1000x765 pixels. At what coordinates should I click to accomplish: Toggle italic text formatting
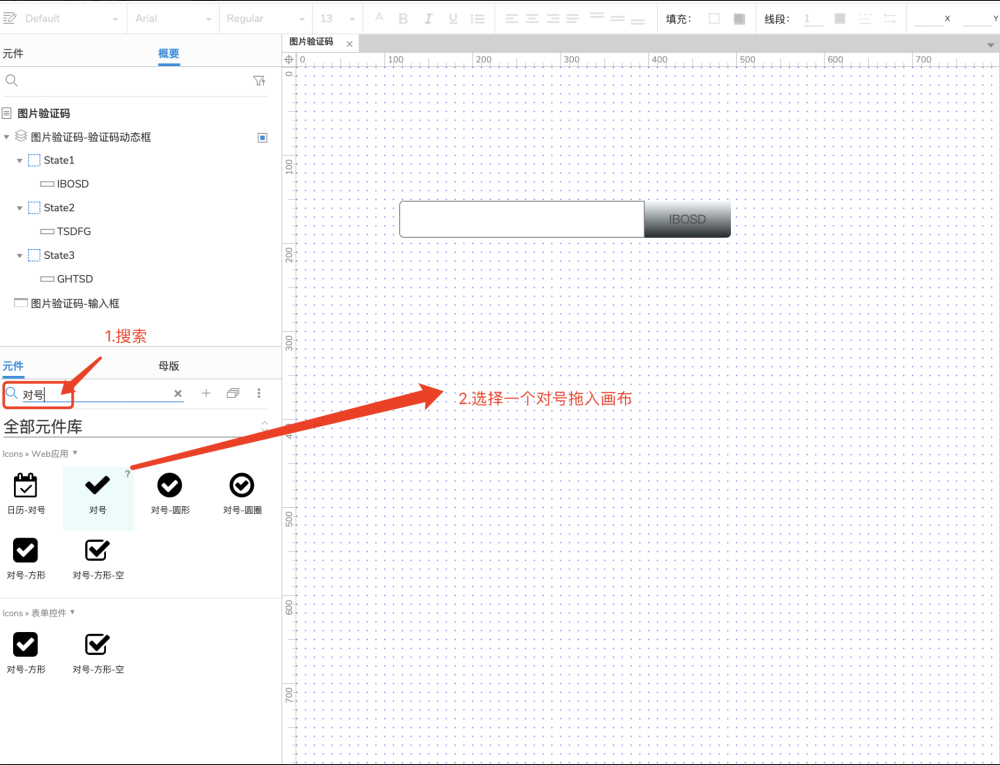[427, 17]
